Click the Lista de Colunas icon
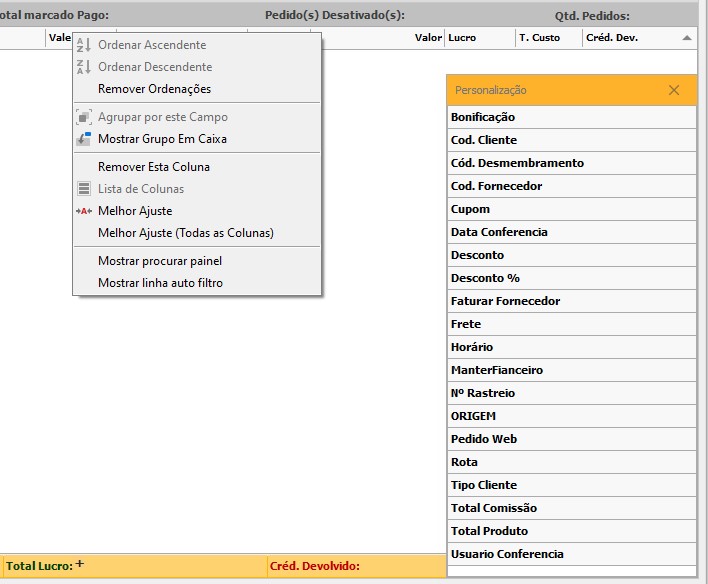708x584 pixels. pos(84,189)
